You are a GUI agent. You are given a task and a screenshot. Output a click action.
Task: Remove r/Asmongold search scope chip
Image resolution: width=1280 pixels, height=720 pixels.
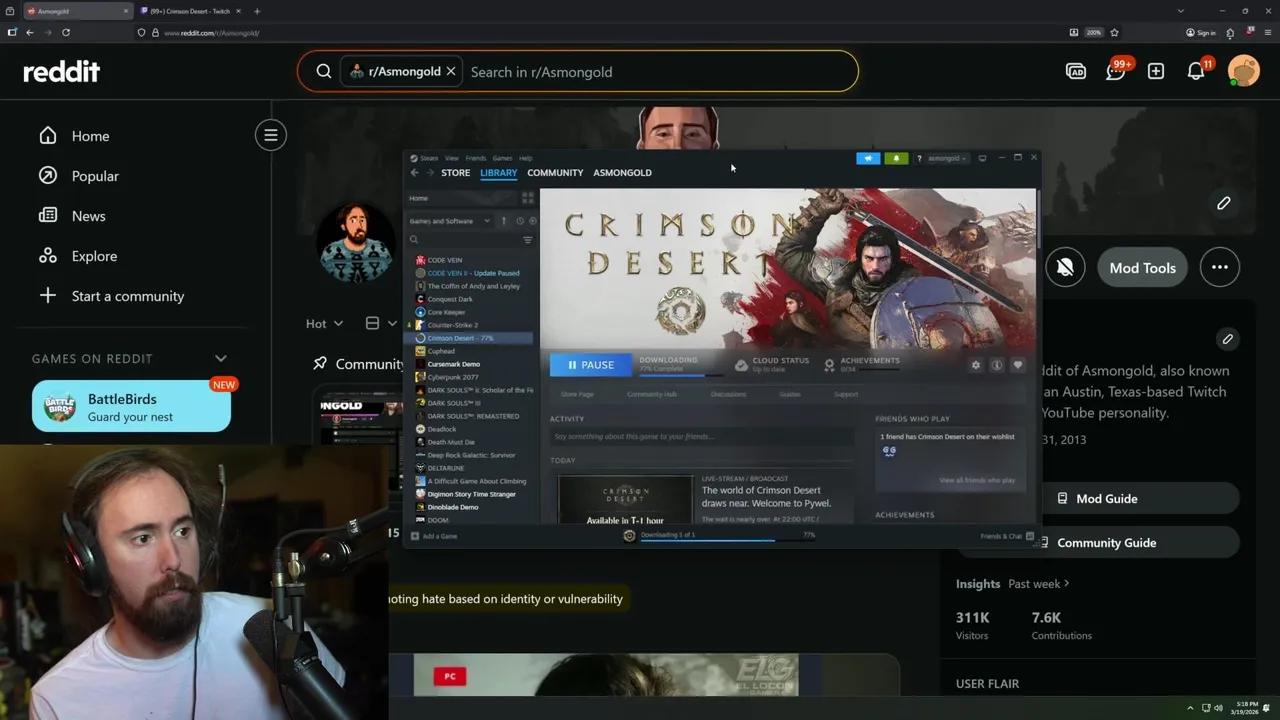pyautogui.click(x=451, y=71)
